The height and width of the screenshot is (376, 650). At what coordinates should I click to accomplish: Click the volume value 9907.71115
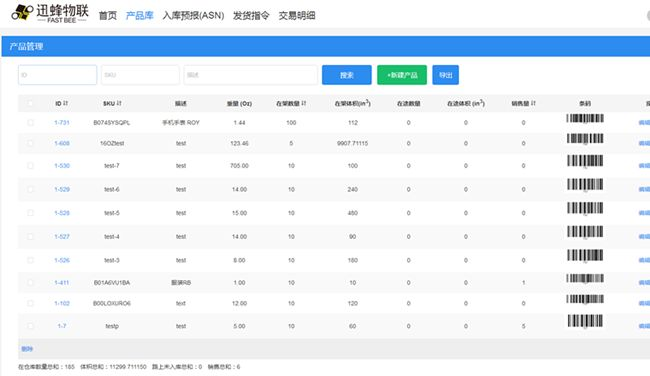tap(352, 143)
